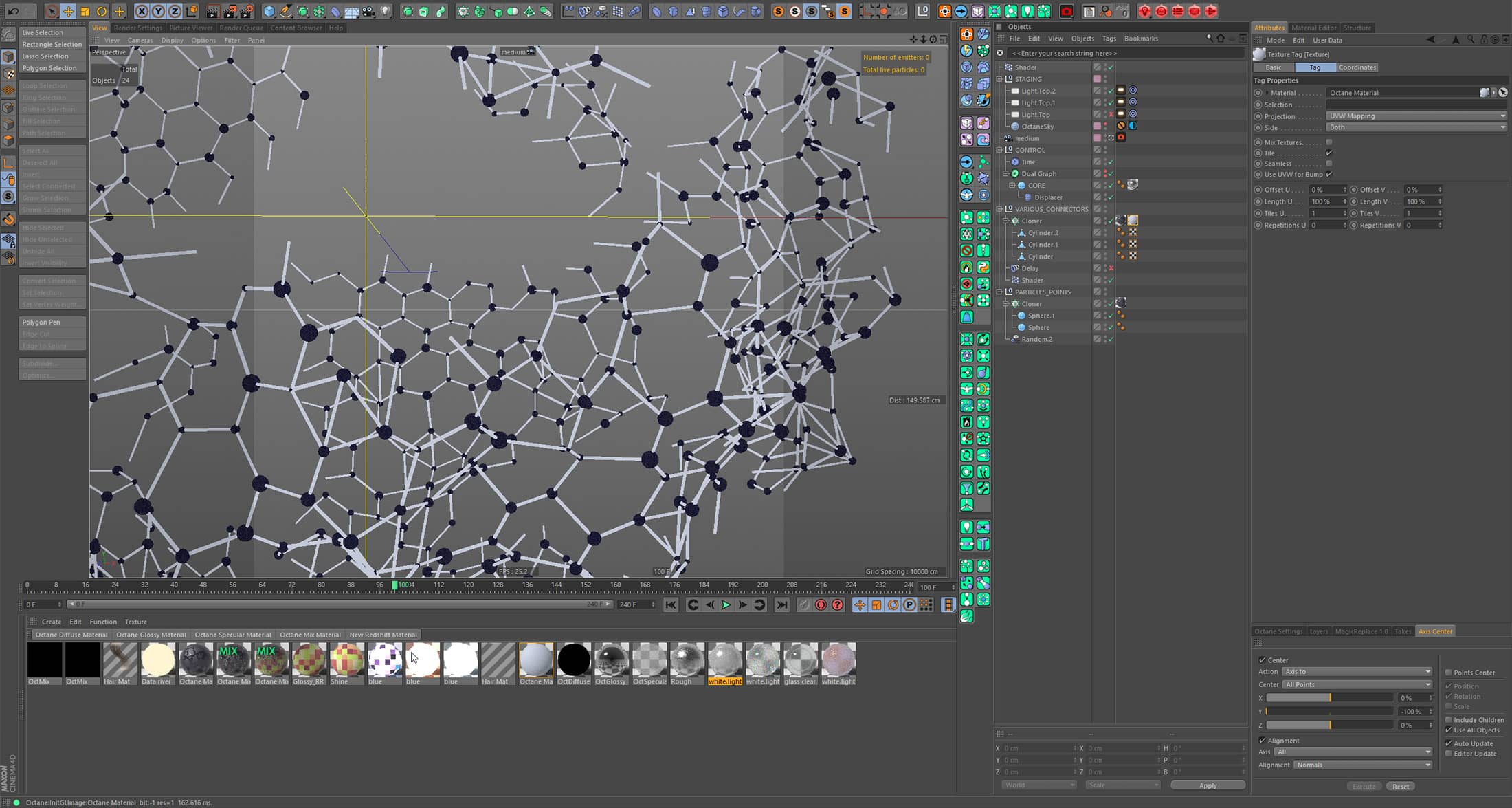Adjust the X axis slider in Axis Center
This screenshot has width=1512, height=808.
1329,697
